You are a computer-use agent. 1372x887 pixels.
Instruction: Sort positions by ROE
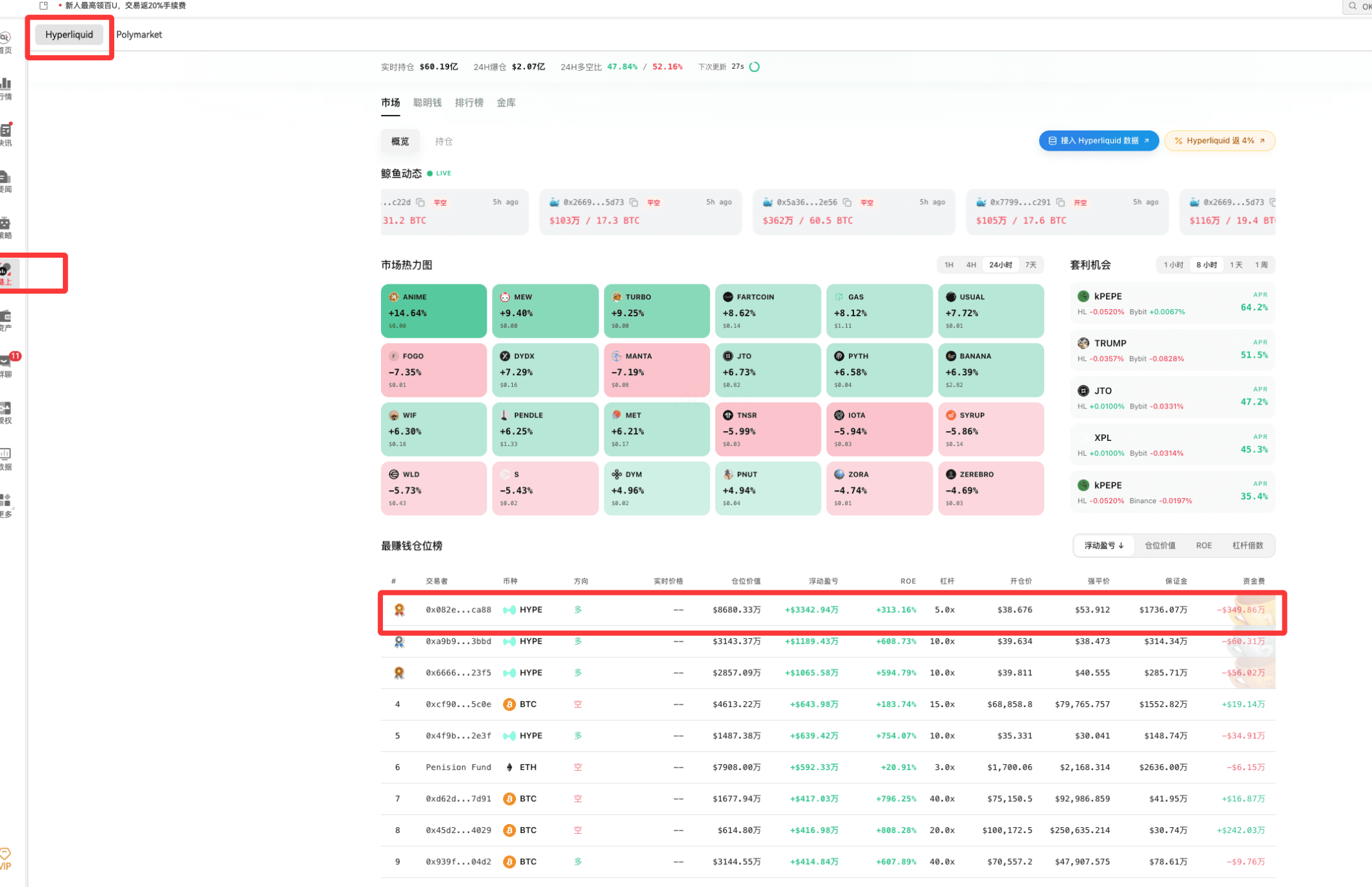pyautogui.click(x=1204, y=545)
